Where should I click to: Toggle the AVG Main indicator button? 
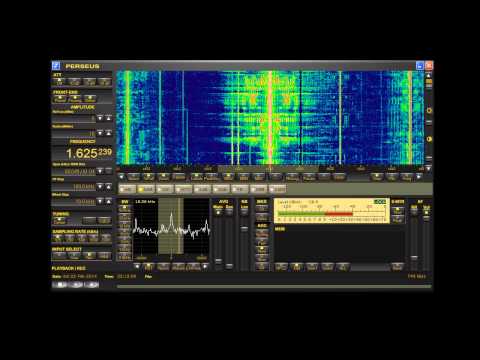pyautogui.click(x=218, y=212)
